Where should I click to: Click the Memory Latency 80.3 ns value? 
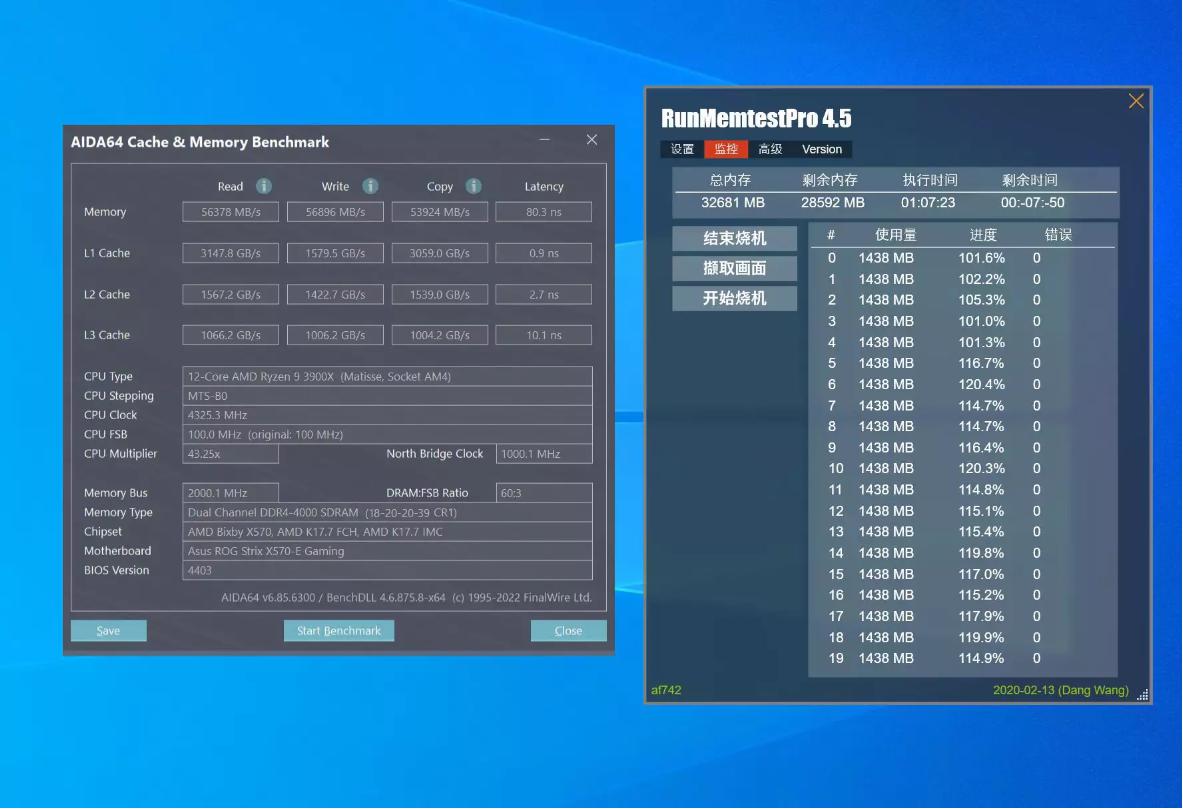tap(543, 211)
